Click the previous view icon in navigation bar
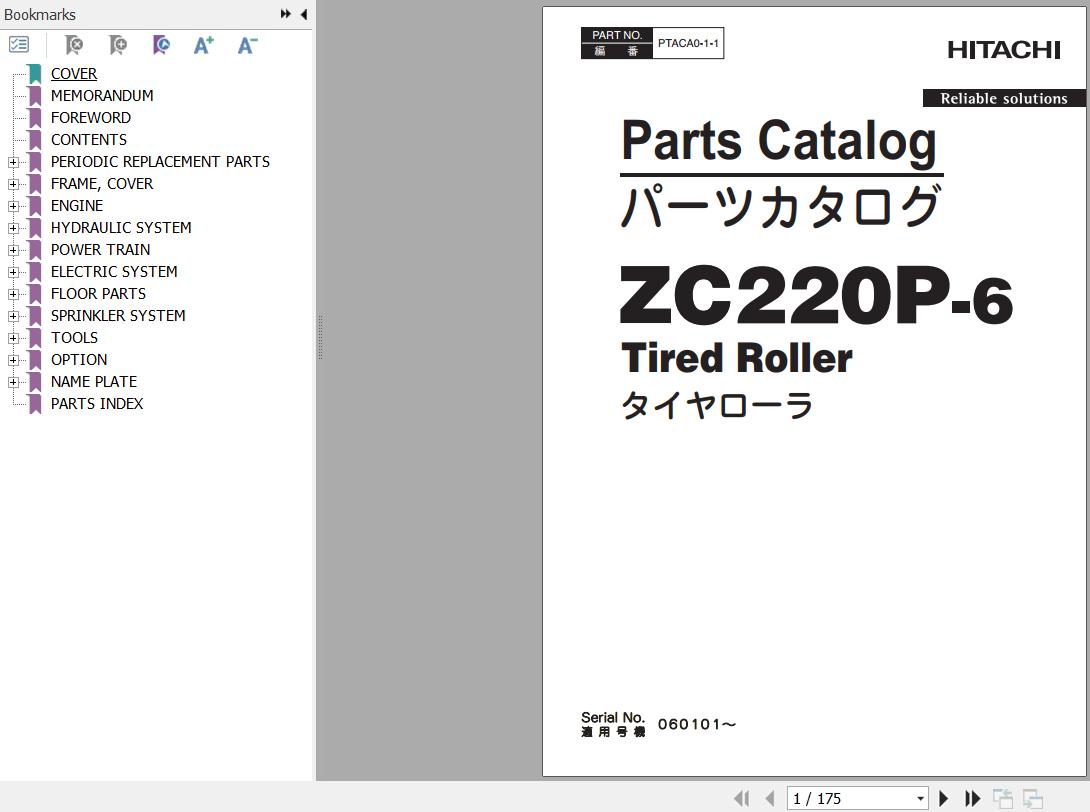The image size is (1090, 812). pyautogui.click(x=1002, y=799)
